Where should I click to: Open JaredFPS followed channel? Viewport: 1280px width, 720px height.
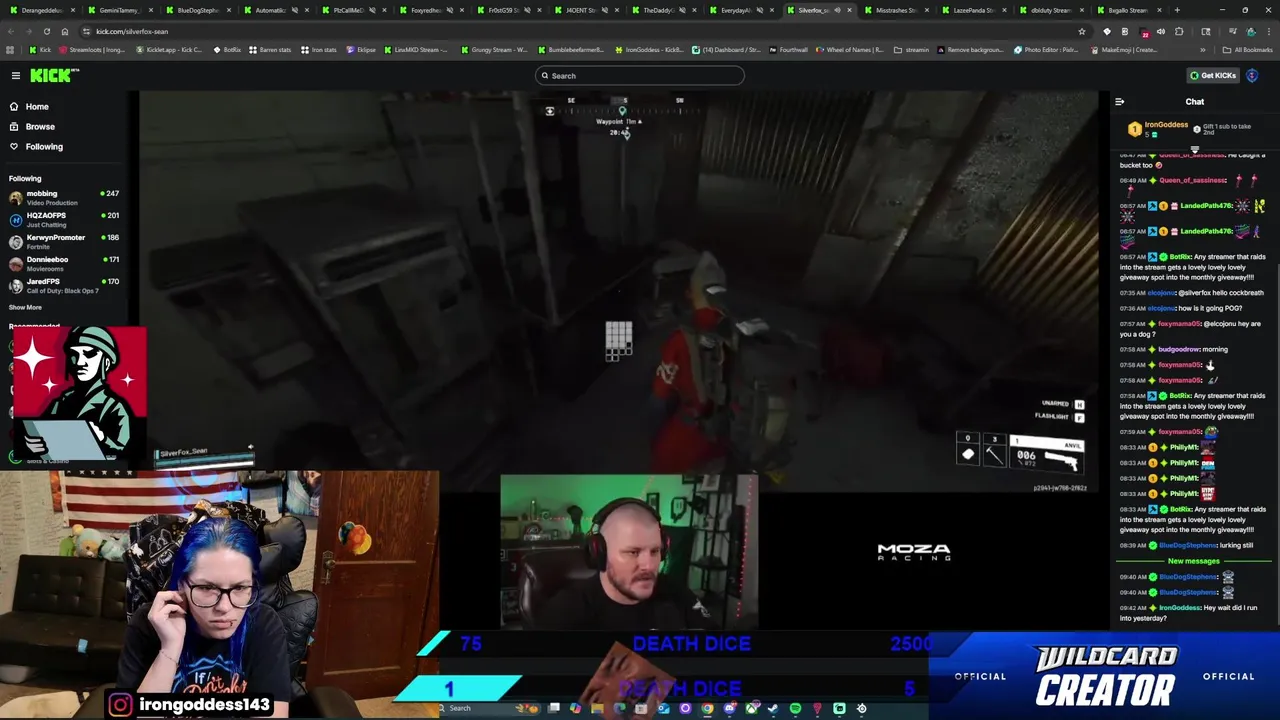point(64,285)
